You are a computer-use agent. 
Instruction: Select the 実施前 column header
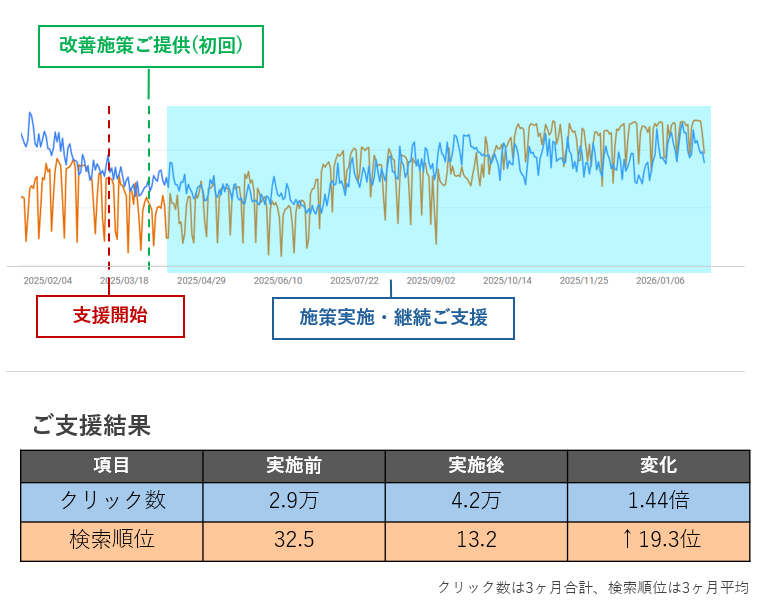tap(294, 466)
